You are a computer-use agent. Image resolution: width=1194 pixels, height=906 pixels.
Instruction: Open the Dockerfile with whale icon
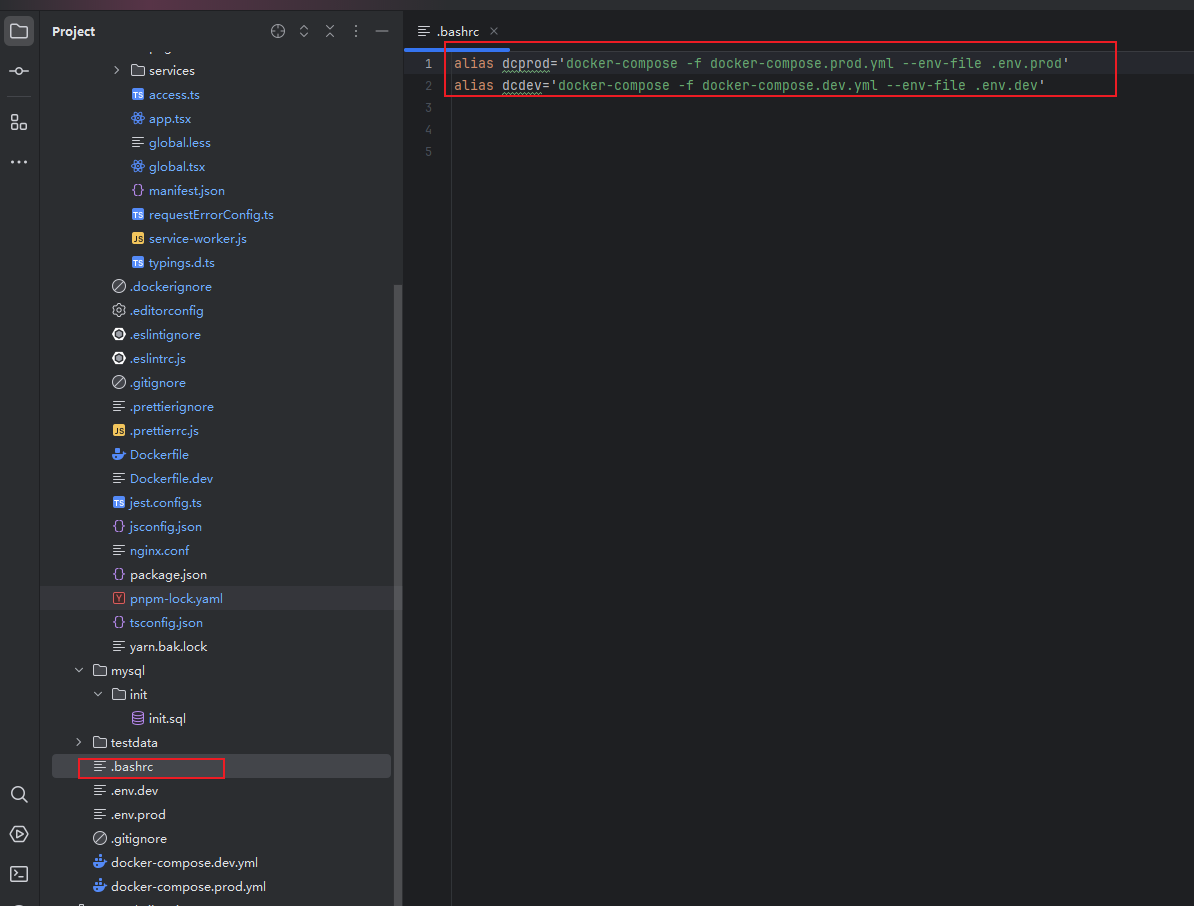click(x=159, y=455)
